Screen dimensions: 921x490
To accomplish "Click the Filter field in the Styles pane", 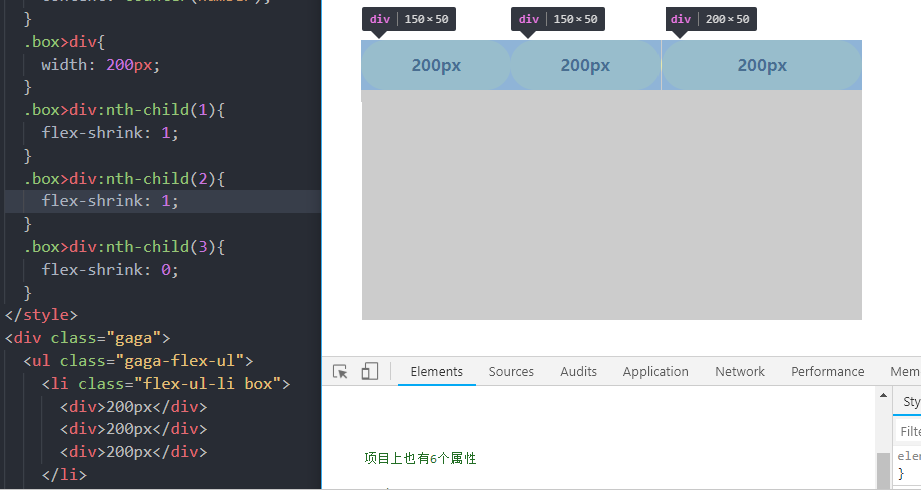I will 908,431.
